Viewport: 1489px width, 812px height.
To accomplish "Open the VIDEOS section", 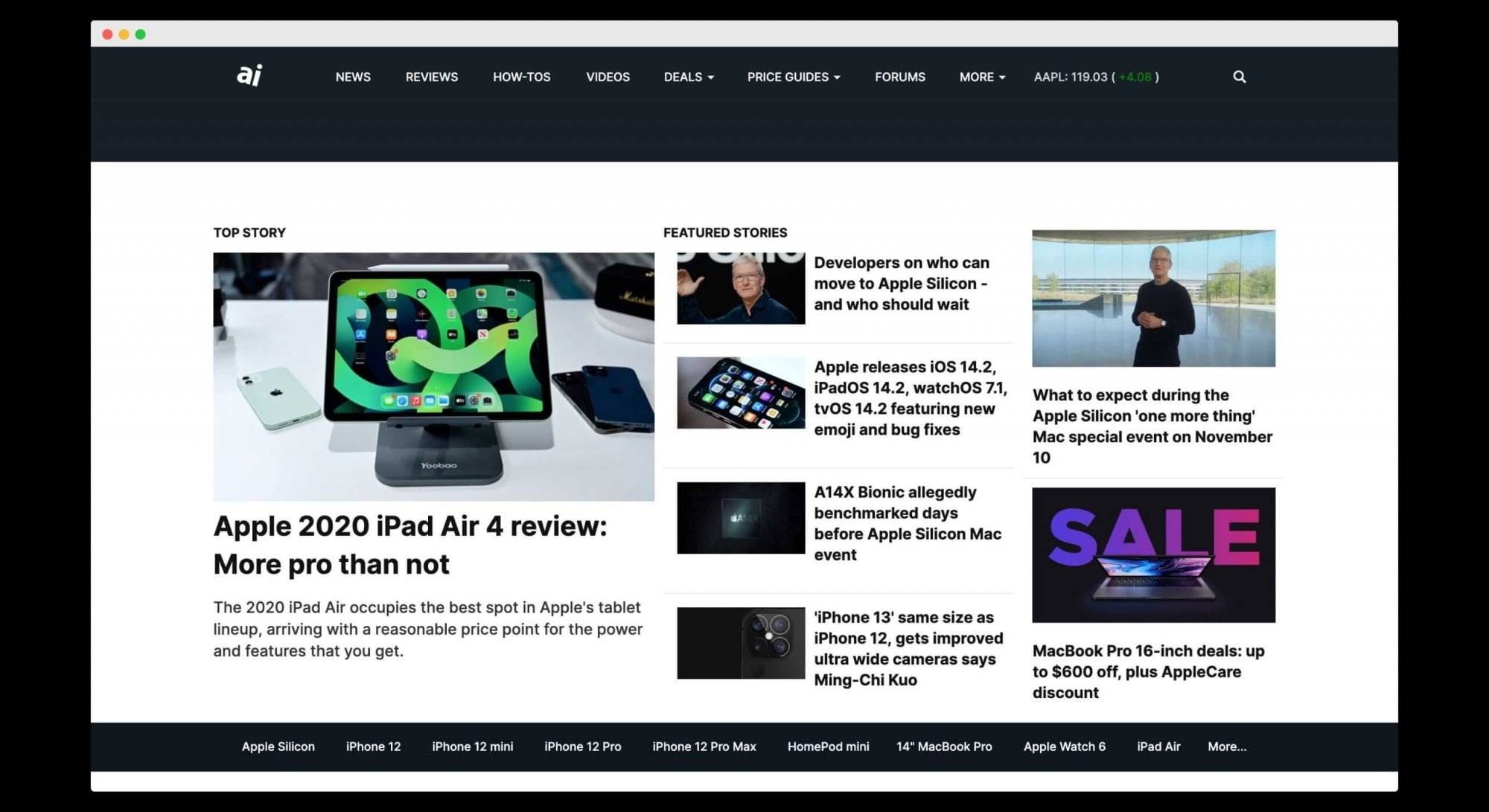I will pyautogui.click(x=608, y=77).
